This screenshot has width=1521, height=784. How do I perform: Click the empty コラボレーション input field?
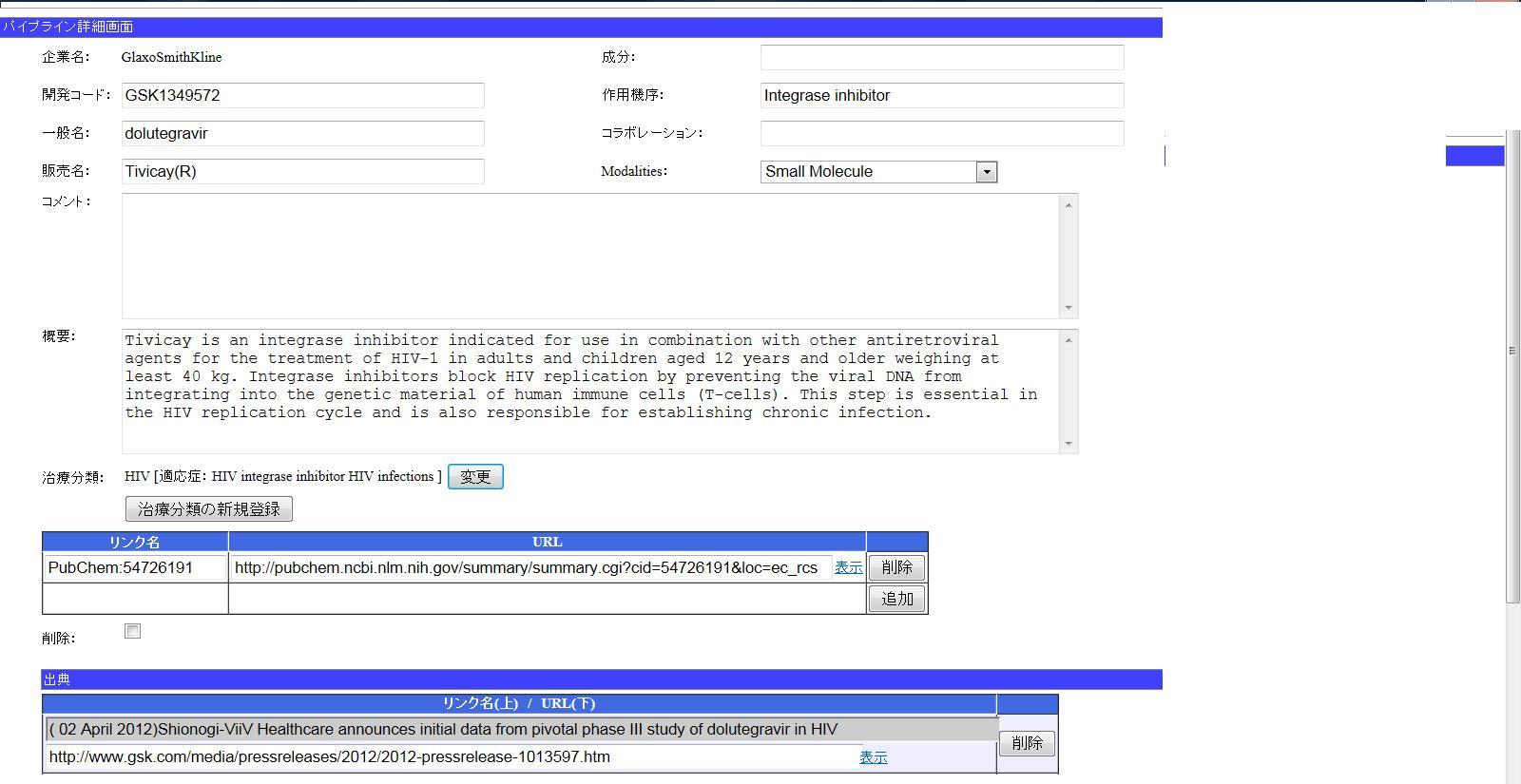942,133
